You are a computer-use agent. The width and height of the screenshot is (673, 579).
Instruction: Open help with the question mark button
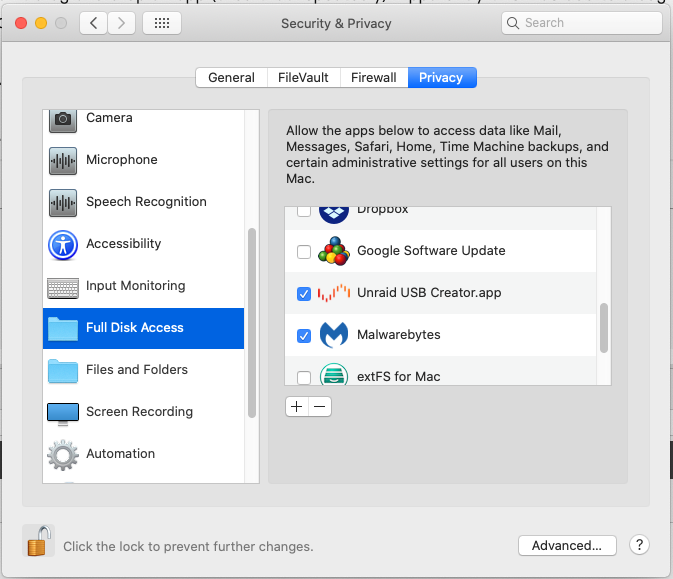(x=639, y=545)
